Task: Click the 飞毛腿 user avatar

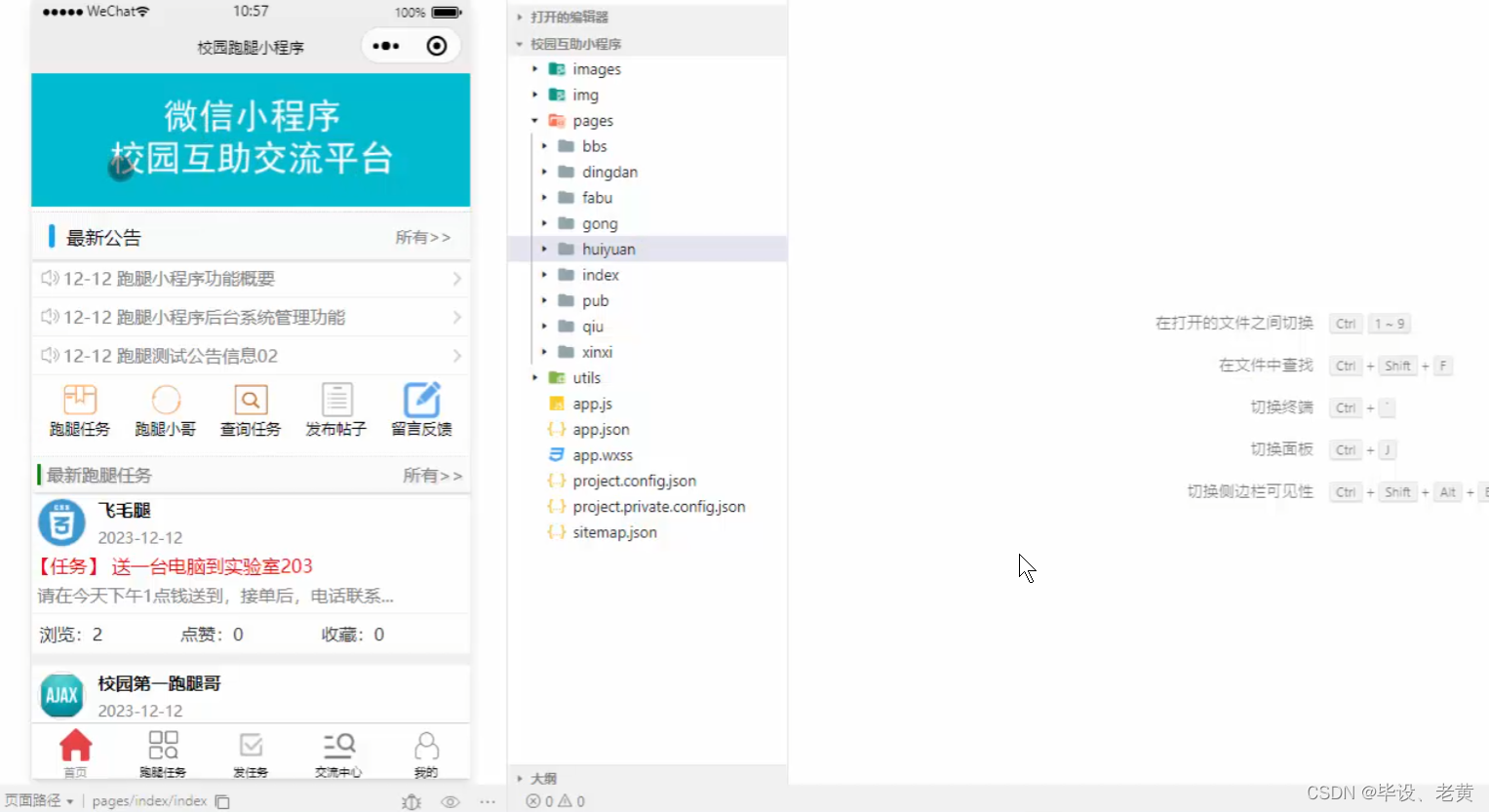Action: 61,522
